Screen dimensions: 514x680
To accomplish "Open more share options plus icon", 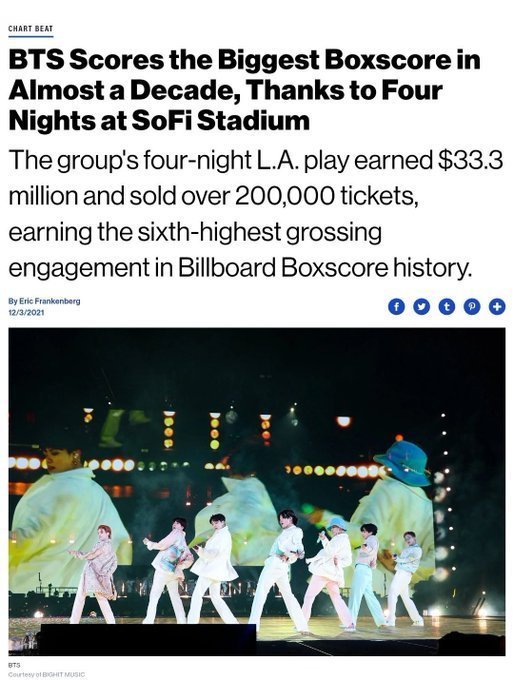I will [497, 307].
